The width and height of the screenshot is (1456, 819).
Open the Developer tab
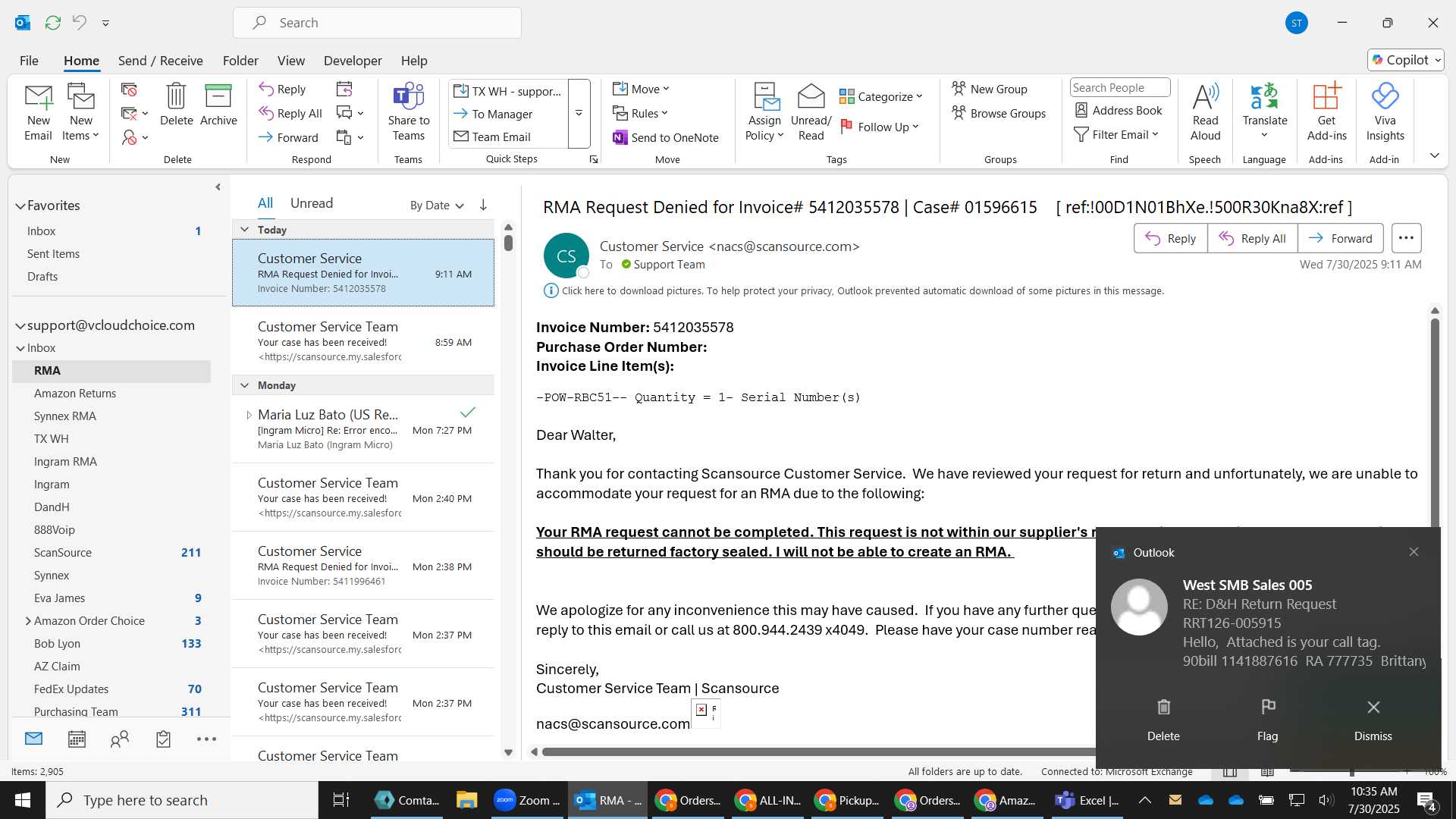tap(353, 61)
